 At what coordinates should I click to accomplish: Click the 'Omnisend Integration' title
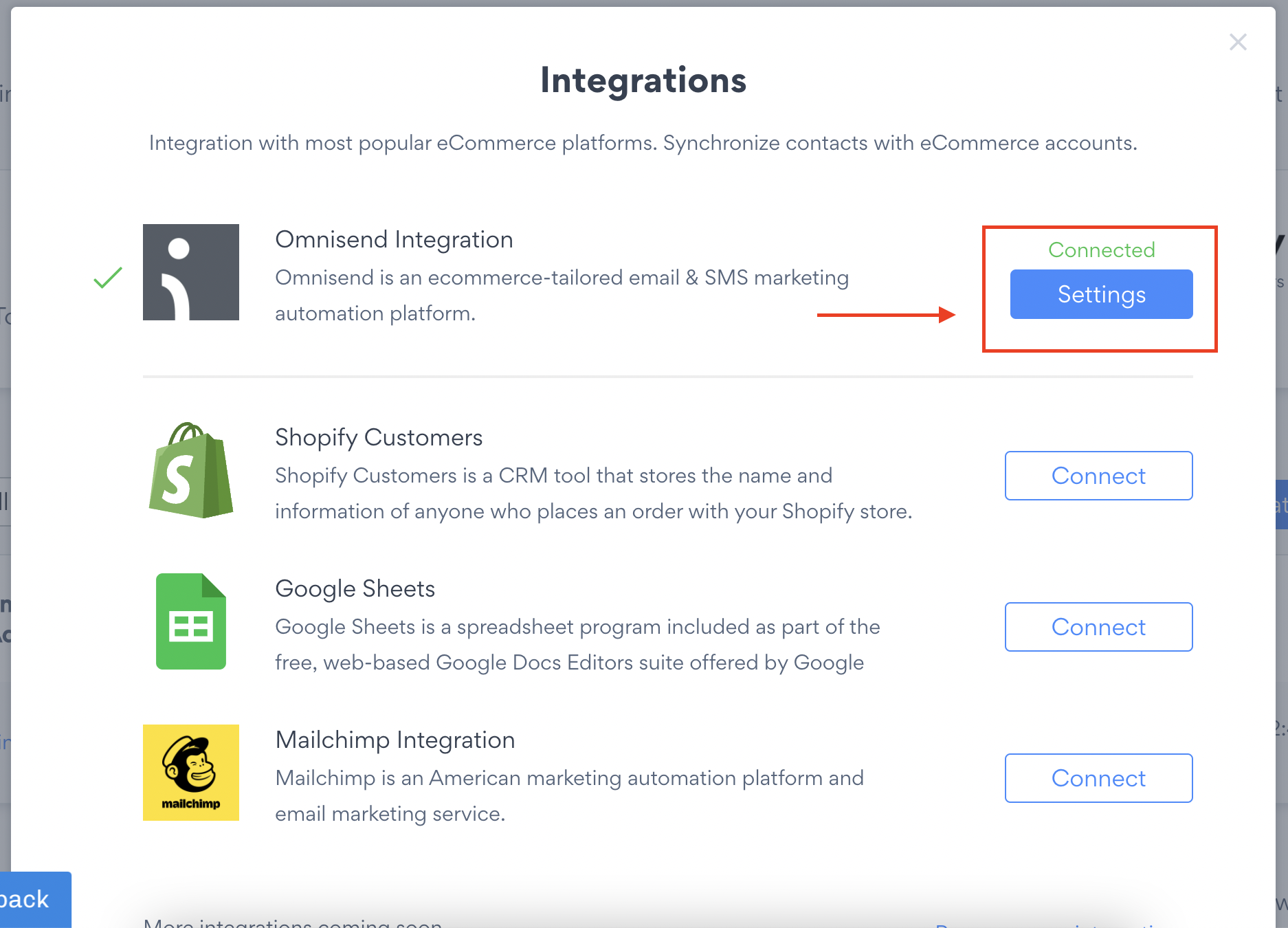point(394,240)
